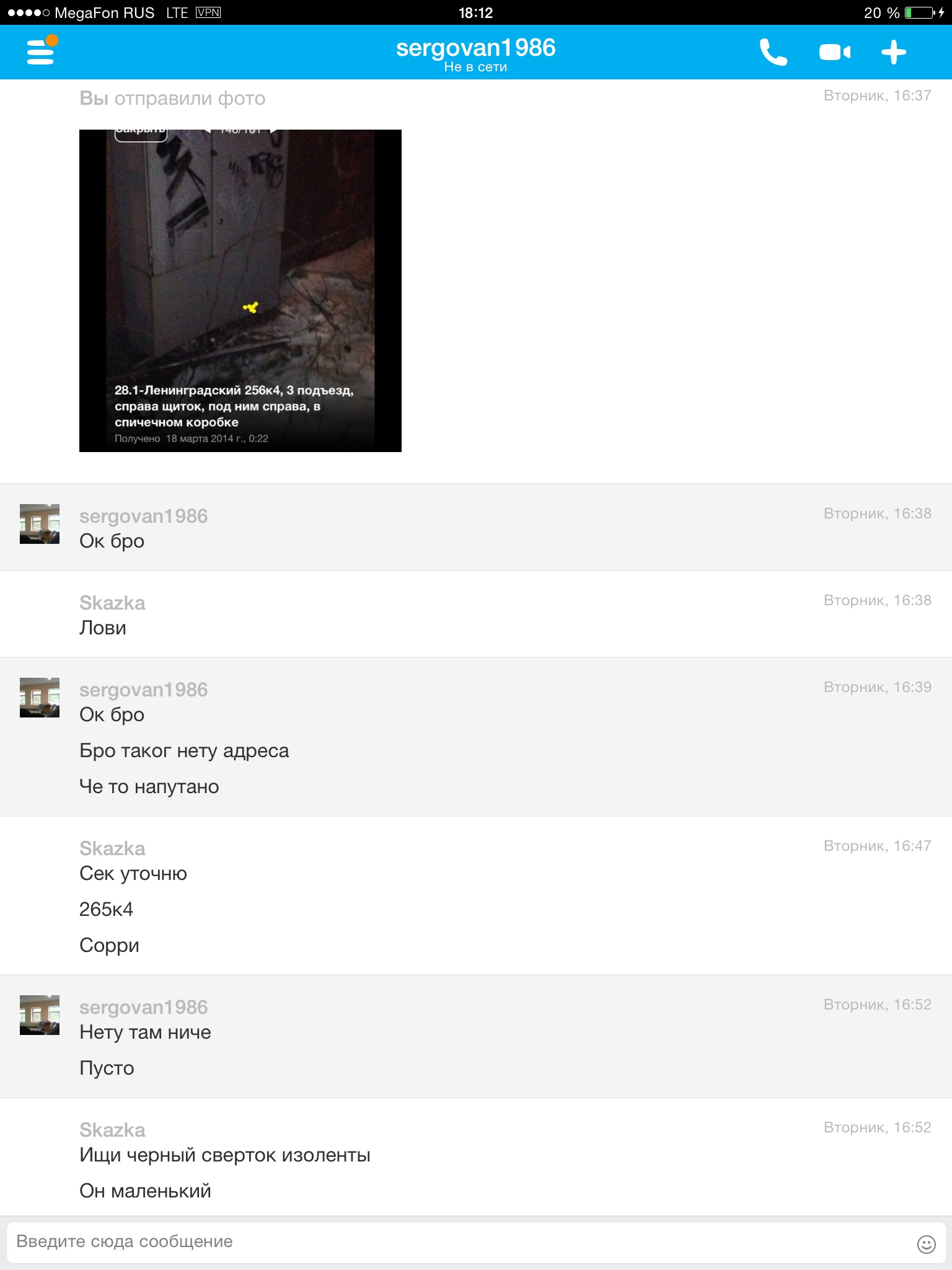952x1270 pixels.
Task: Tap sergovan1986 avatar beside 'Нету там ниче'
Action: tap(40, 1015)
